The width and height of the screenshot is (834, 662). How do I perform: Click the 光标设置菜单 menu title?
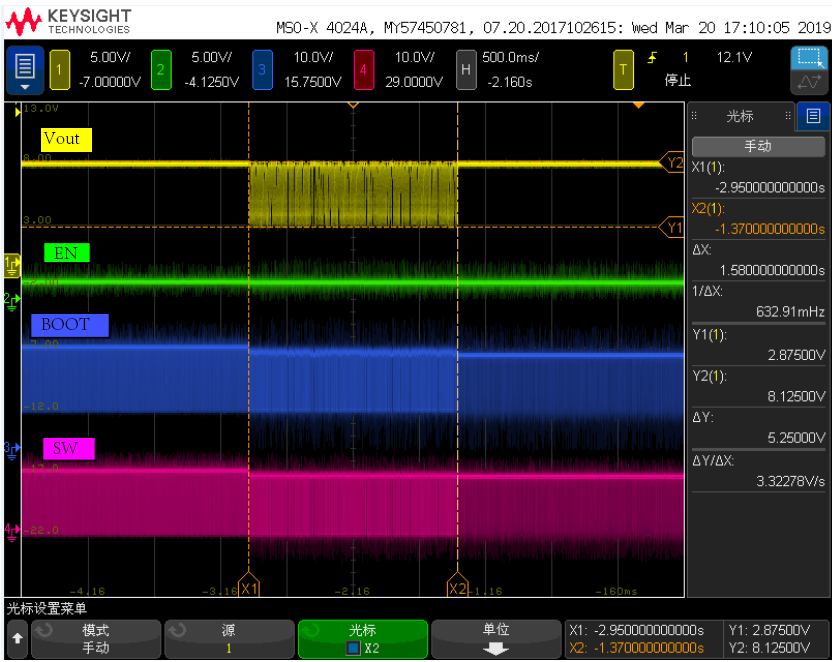pos(47,608)
